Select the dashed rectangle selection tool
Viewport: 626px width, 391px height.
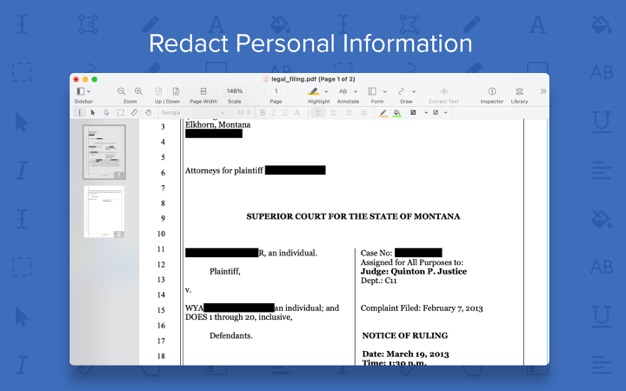point(120,113)
